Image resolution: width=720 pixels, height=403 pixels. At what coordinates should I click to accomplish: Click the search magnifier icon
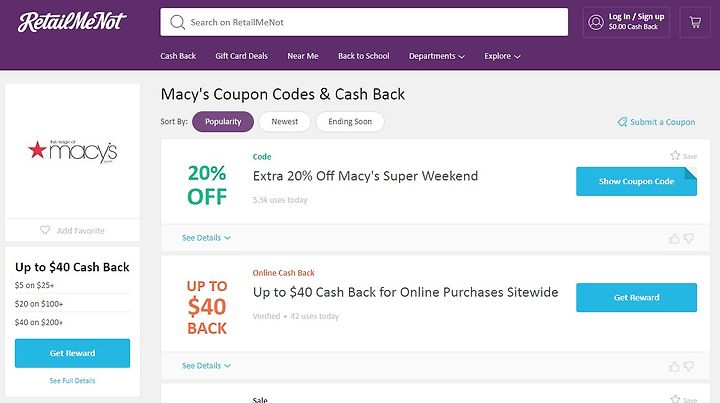pyautogui.click(x=177, y=22)
